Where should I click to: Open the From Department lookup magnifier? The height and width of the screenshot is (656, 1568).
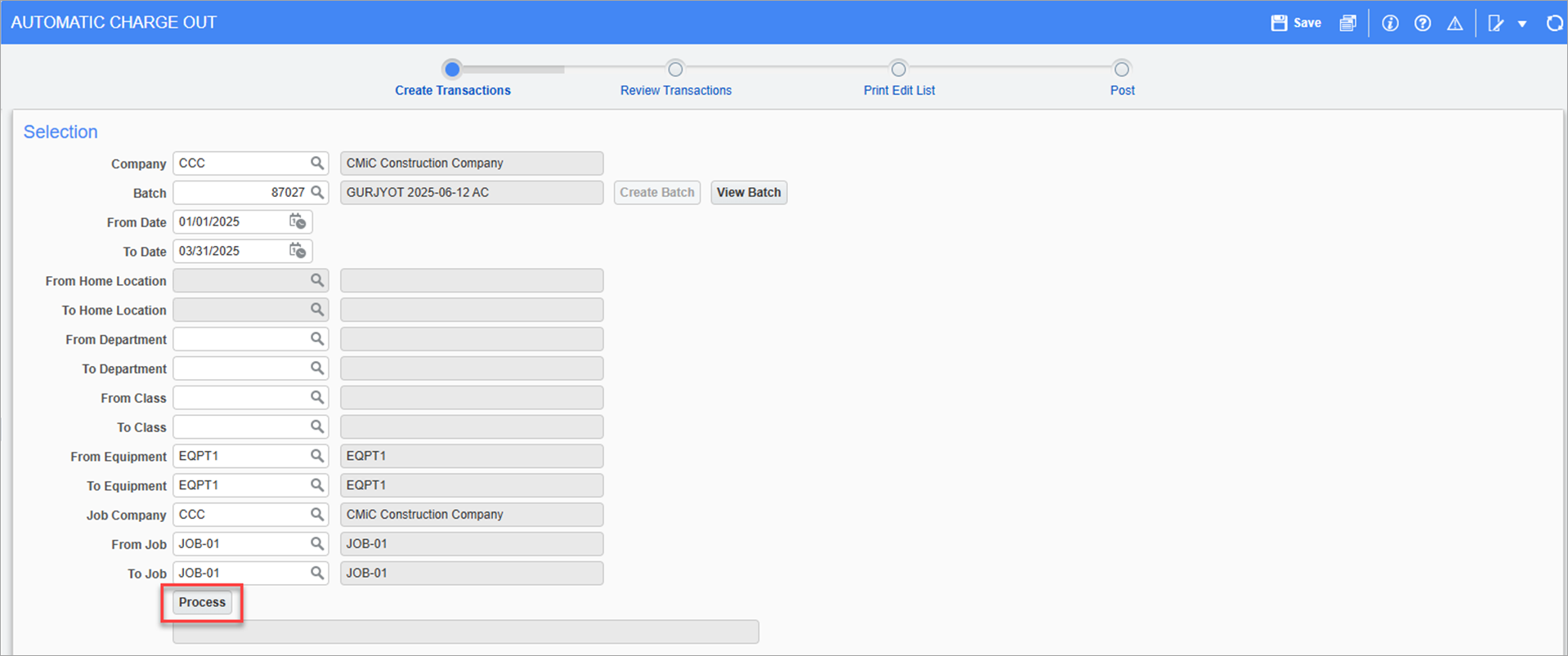(x=317, y=339)
